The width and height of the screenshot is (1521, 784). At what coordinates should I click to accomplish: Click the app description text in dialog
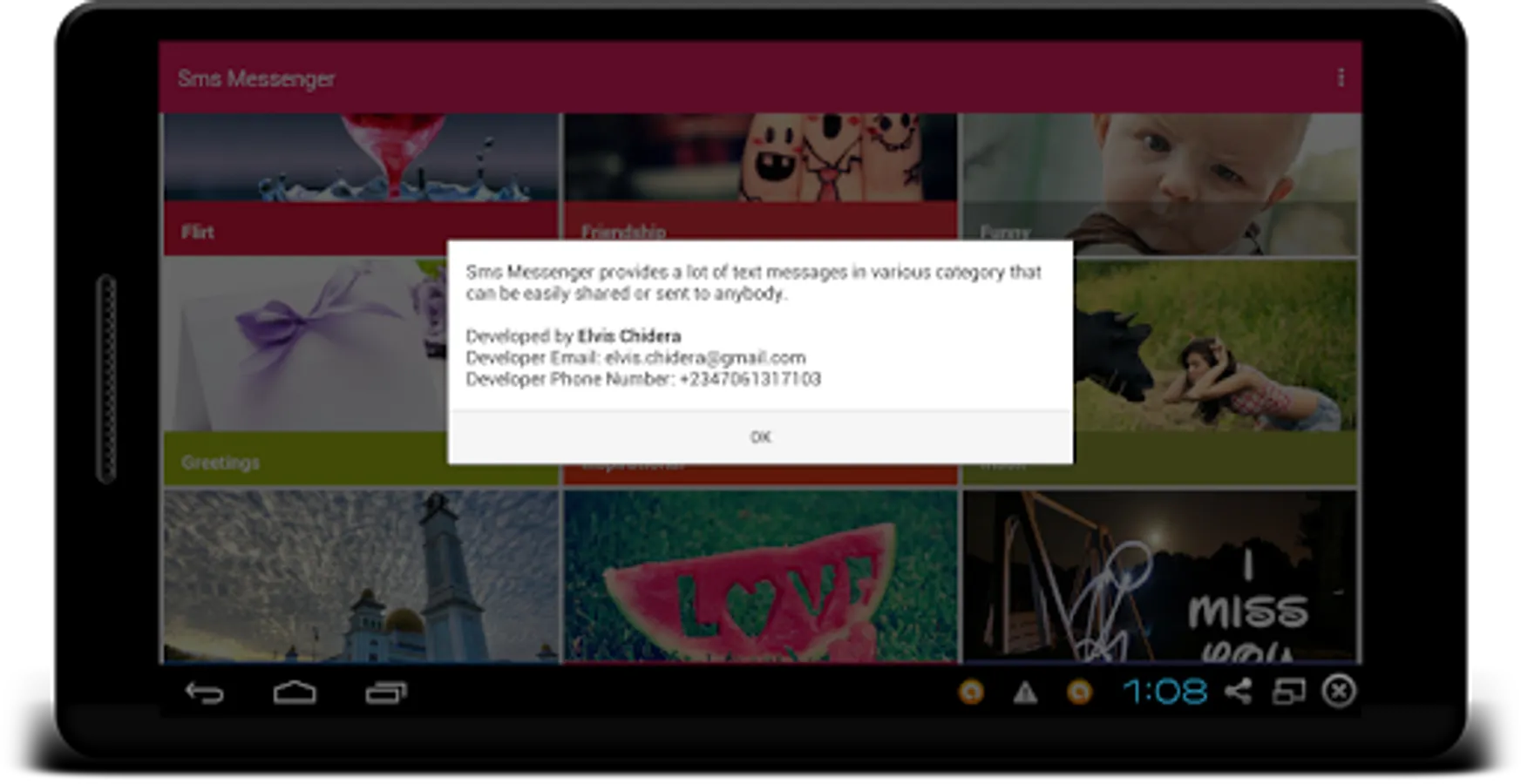coord(753,283)
